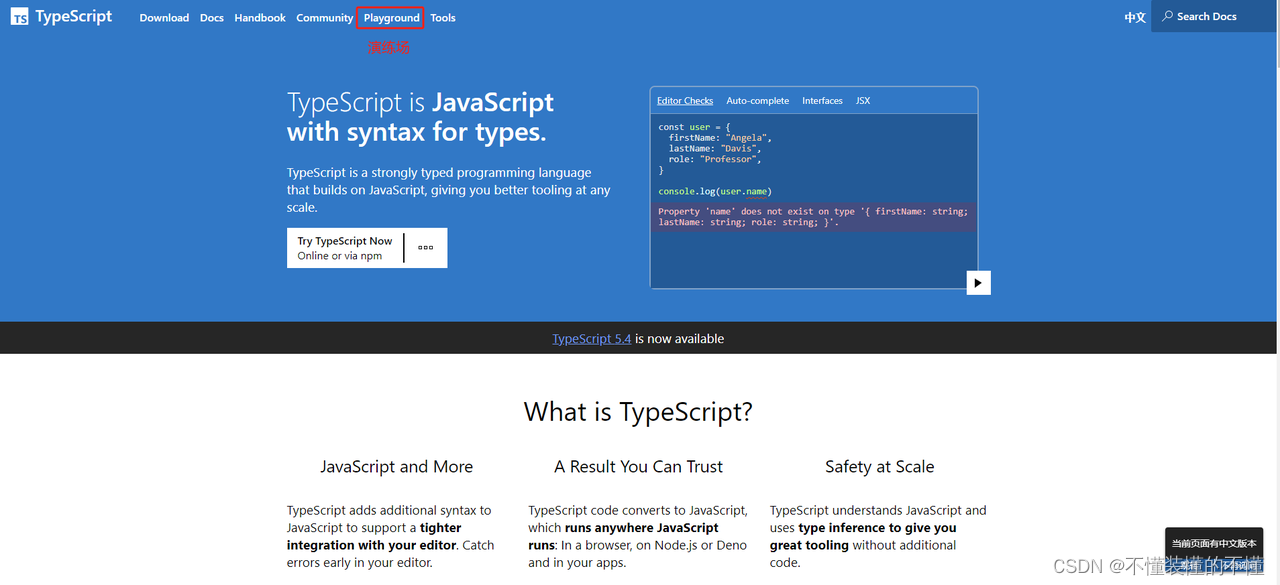This screenshot has width=1280, height=585.
Task: Select the Editor Checks tab
Action: coord(685,101)
